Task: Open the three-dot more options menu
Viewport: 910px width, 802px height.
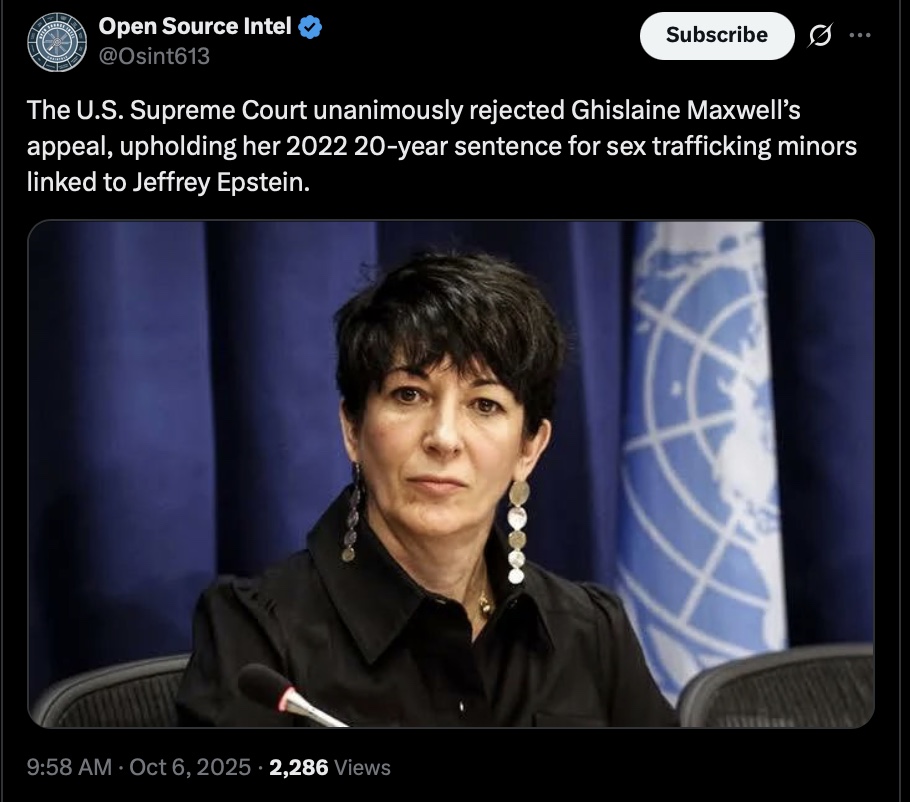Action: 859,34
